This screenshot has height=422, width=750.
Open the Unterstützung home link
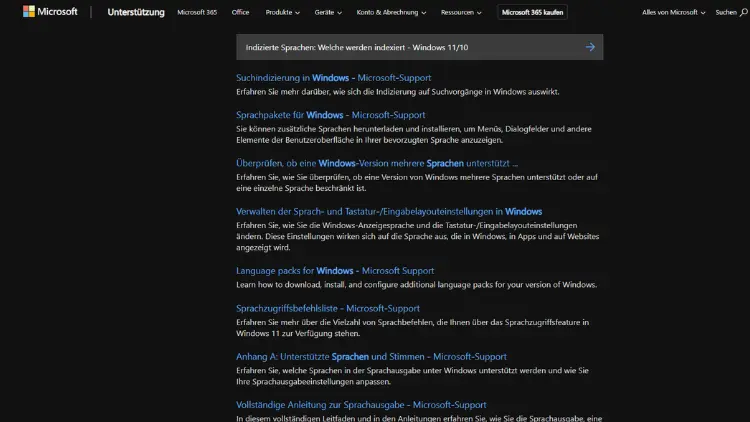[x=136, y=12]
